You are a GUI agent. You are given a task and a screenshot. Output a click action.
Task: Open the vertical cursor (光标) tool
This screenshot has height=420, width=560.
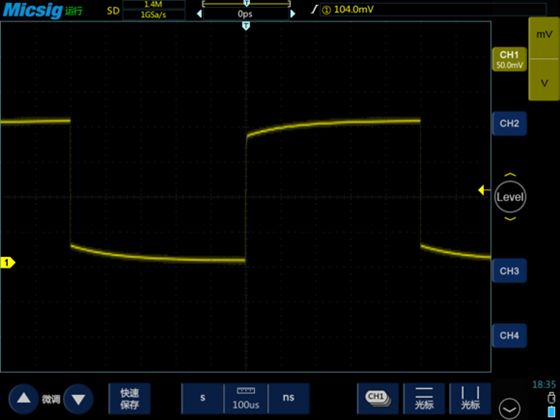[470, 399]
